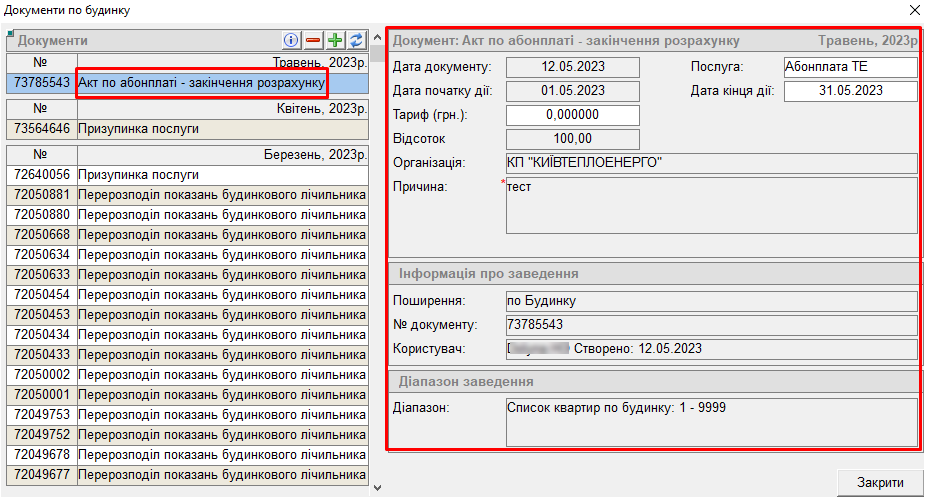Click the Відсоток field with 100,00
This screenshot has height=497, width=925.
[573, 139]
